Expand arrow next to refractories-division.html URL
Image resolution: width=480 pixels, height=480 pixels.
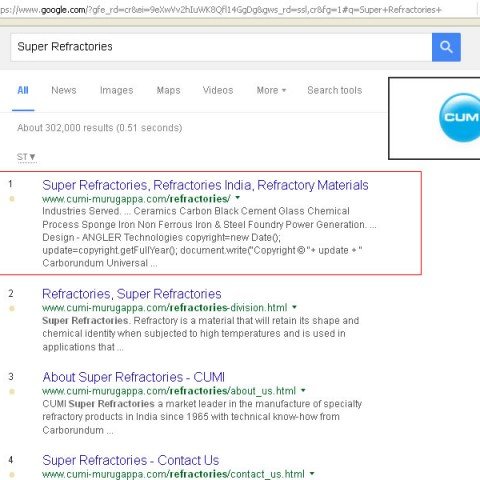[295, 307]
